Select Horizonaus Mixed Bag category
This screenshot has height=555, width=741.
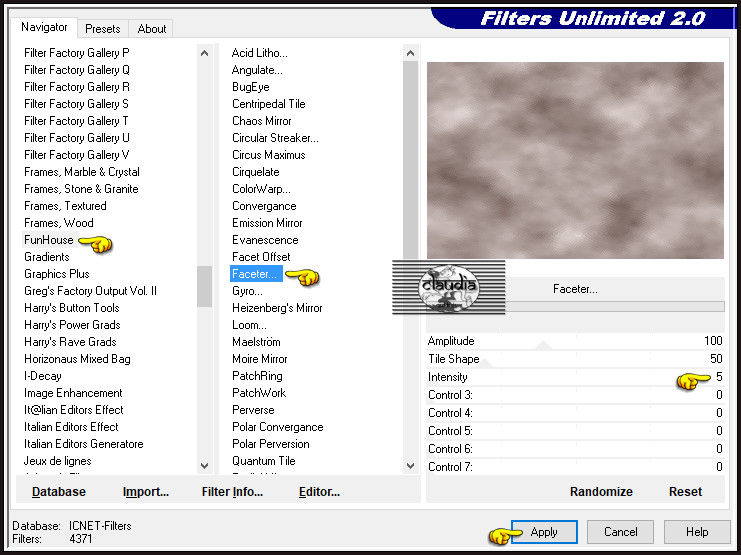pos(78,359)
